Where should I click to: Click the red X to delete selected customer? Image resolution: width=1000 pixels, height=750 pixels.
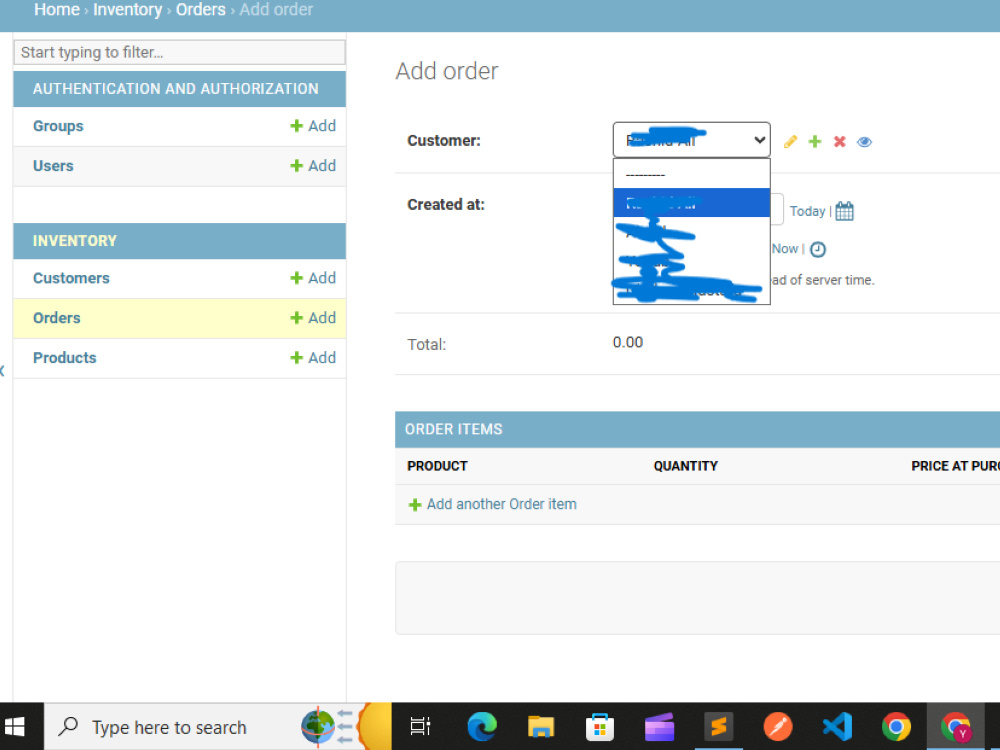(839, 142)
